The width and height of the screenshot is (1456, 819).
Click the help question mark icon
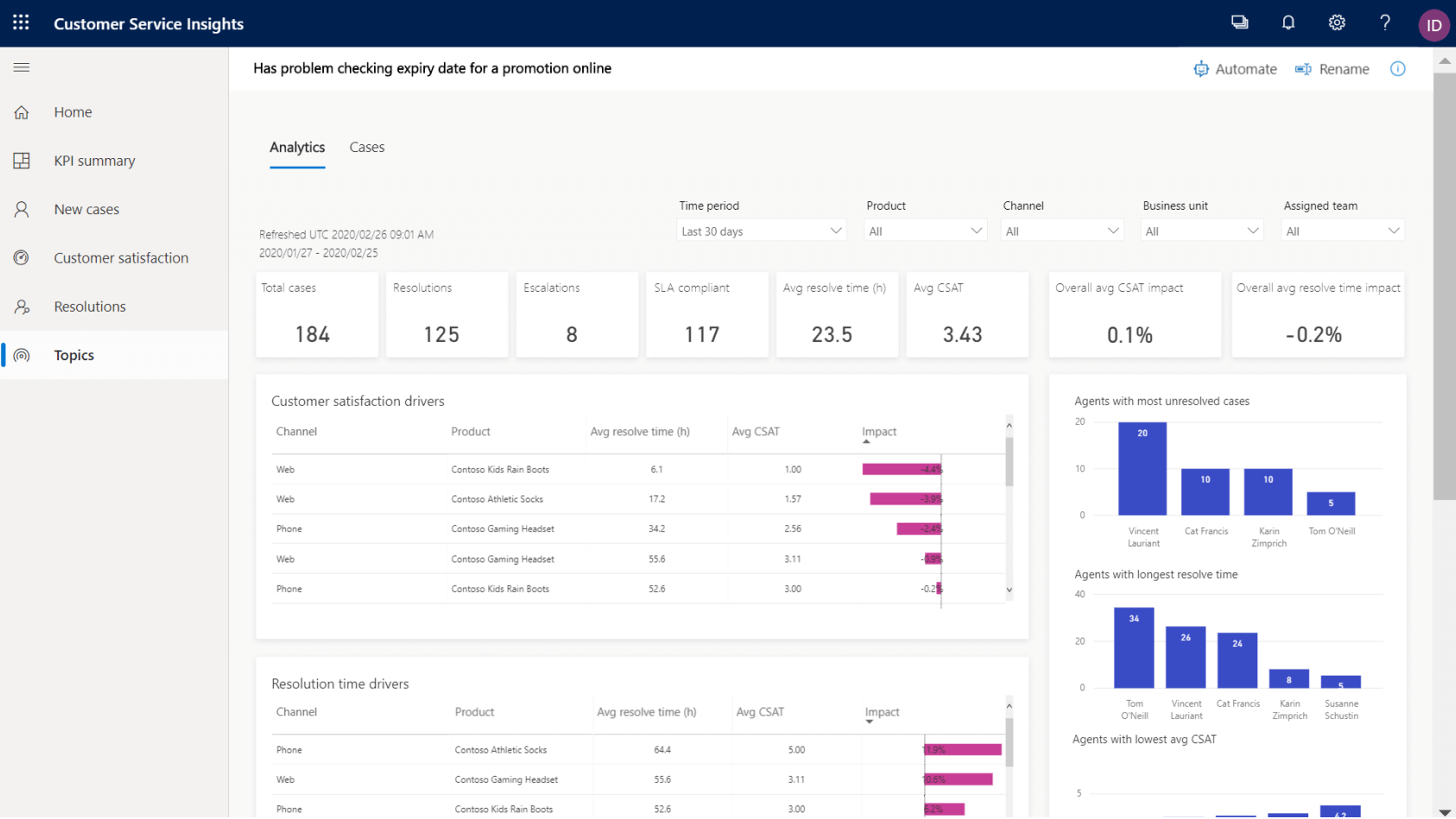tap(1384, 23)
